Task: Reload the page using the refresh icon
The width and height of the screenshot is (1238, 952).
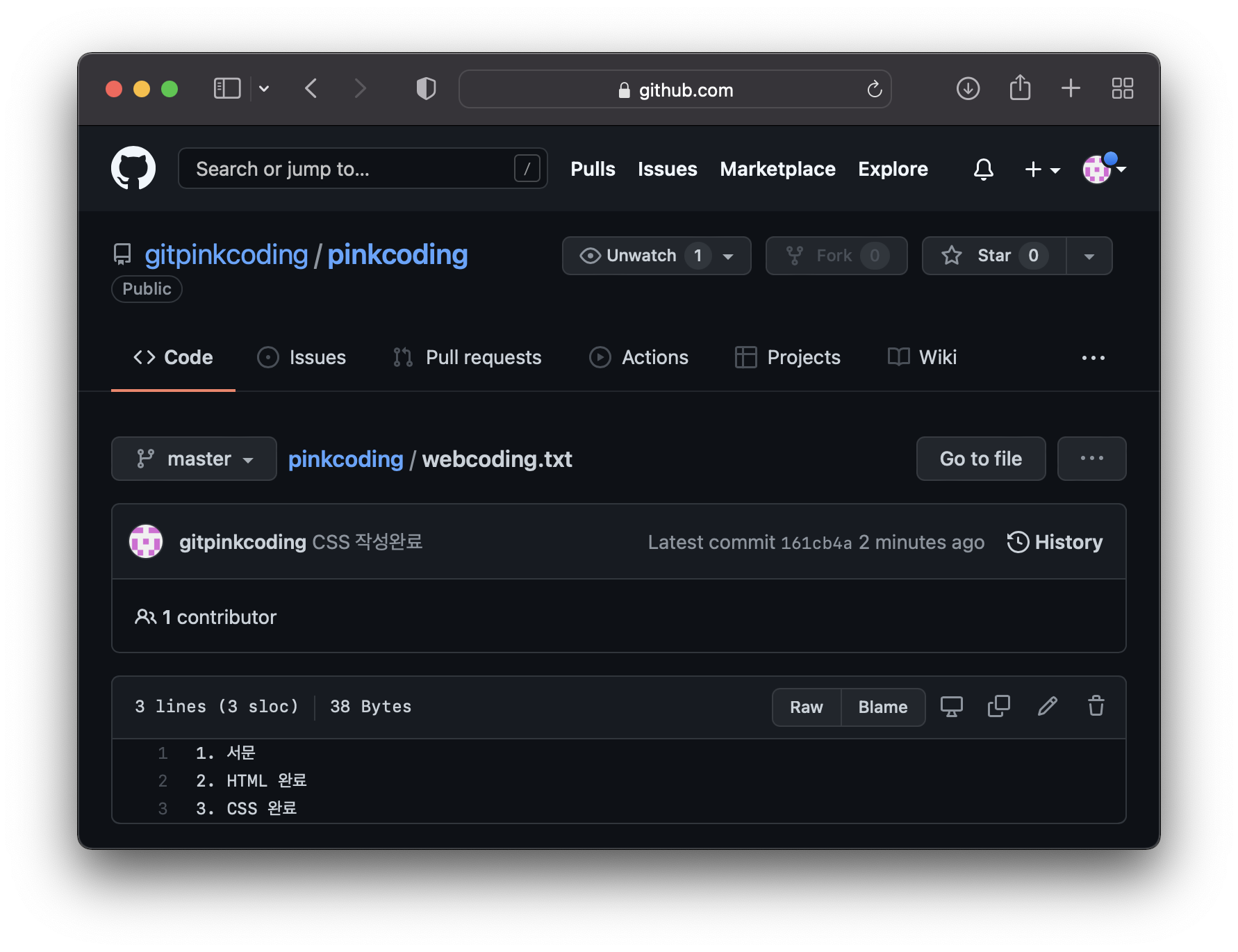Action: (x=874, y=89)
